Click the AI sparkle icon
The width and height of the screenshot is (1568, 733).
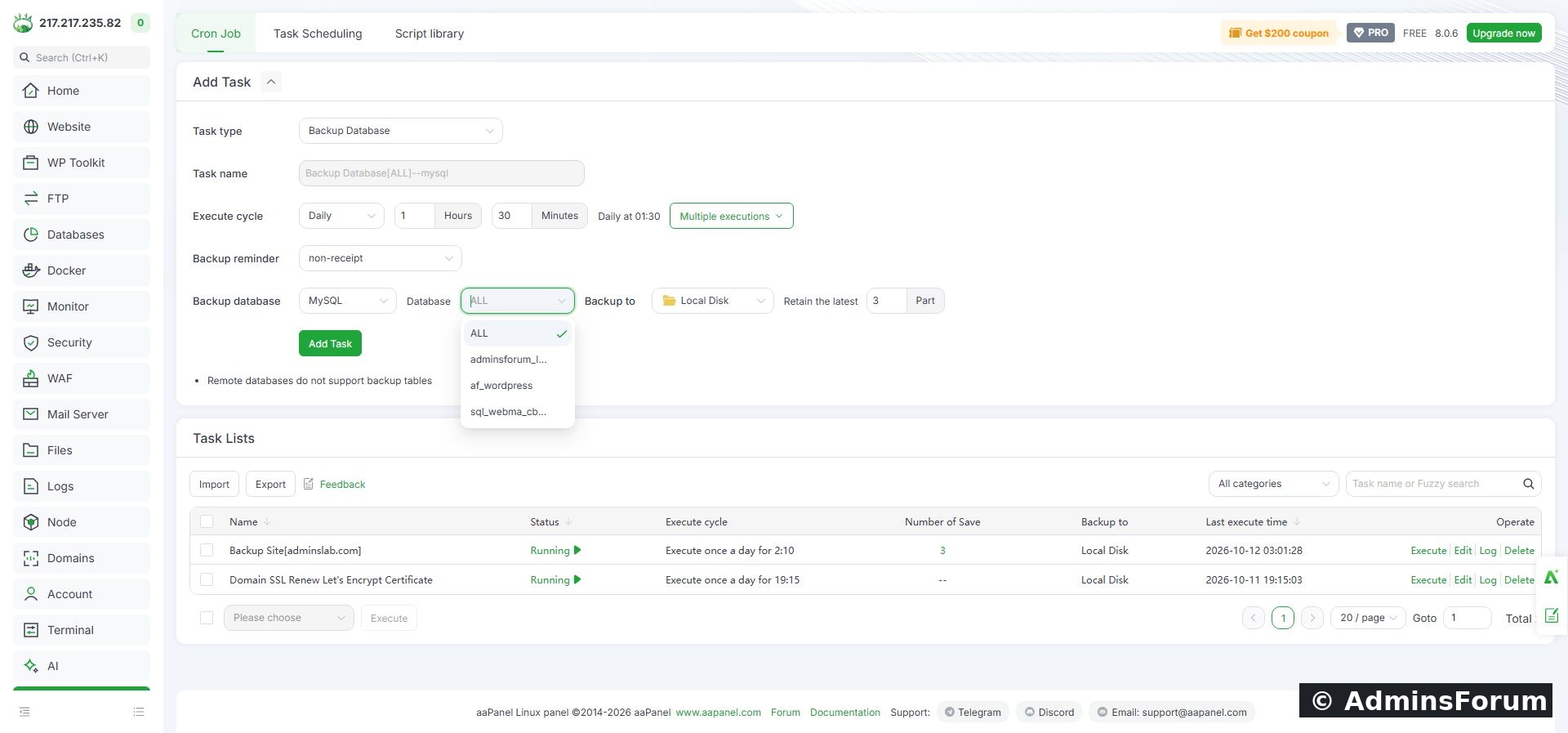[x=31, y=666]
